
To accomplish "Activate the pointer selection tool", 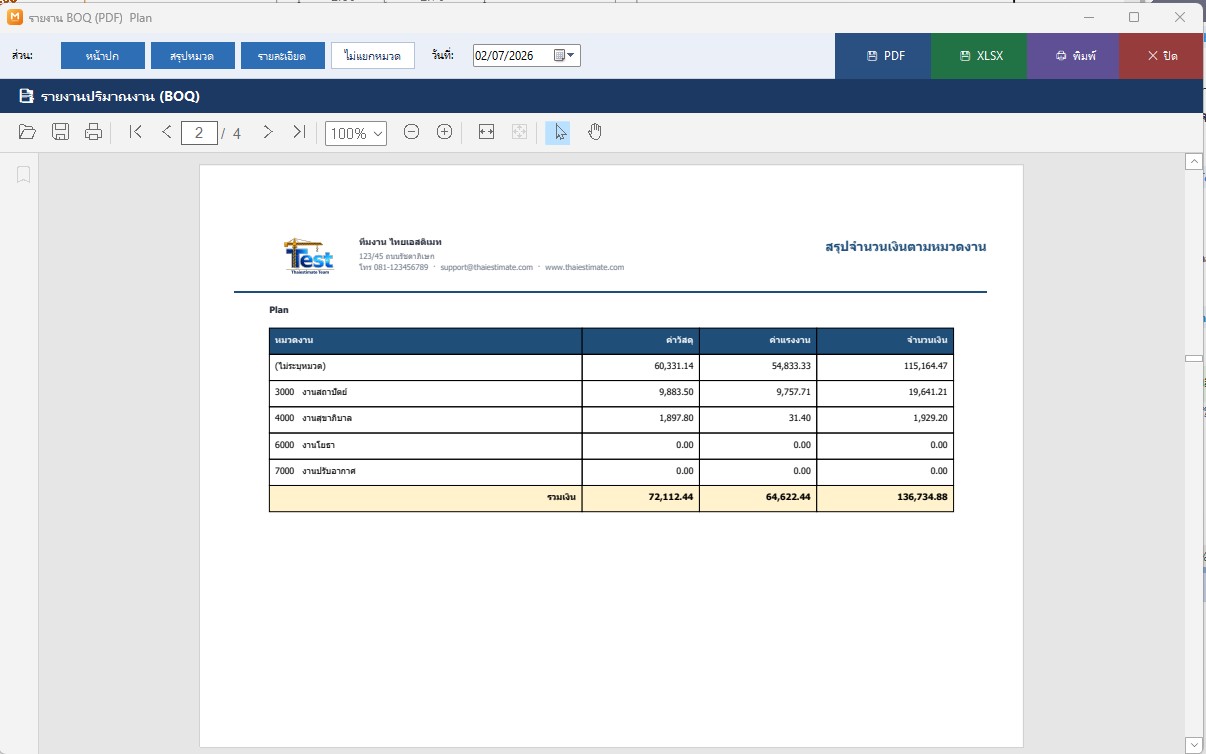I will pos(558,132).
